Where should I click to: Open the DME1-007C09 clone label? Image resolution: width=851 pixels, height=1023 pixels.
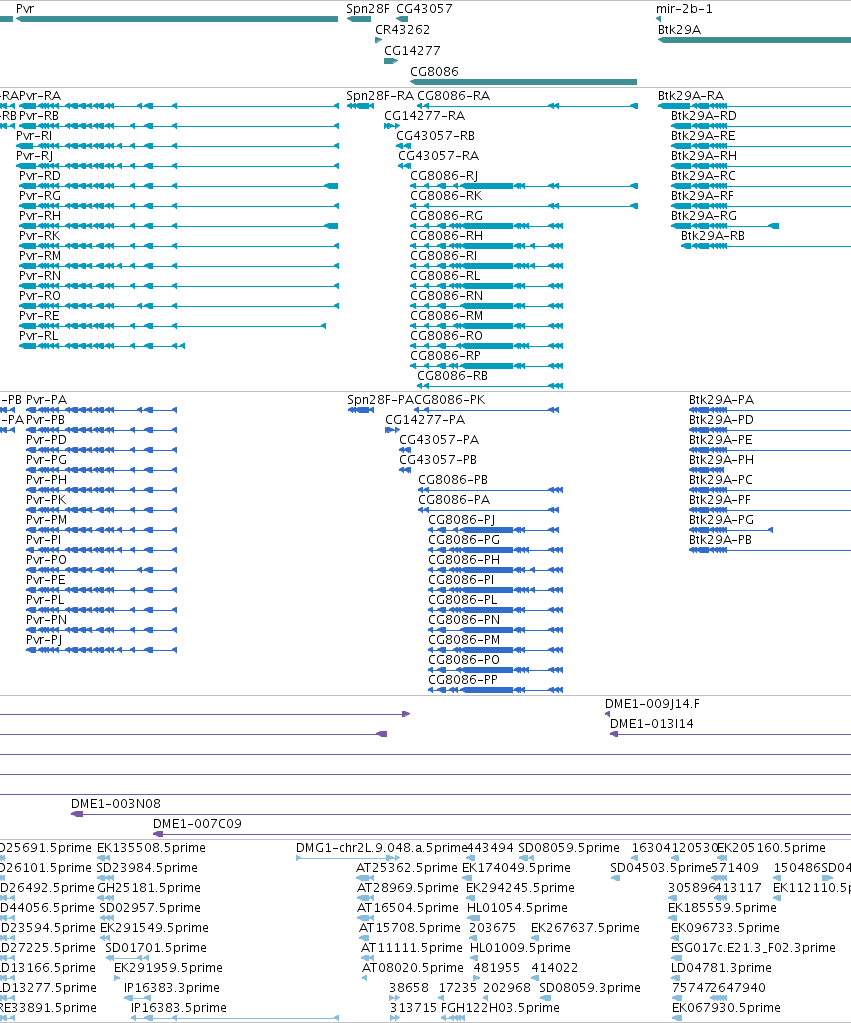pyautogui.click(x=198, y=824)
